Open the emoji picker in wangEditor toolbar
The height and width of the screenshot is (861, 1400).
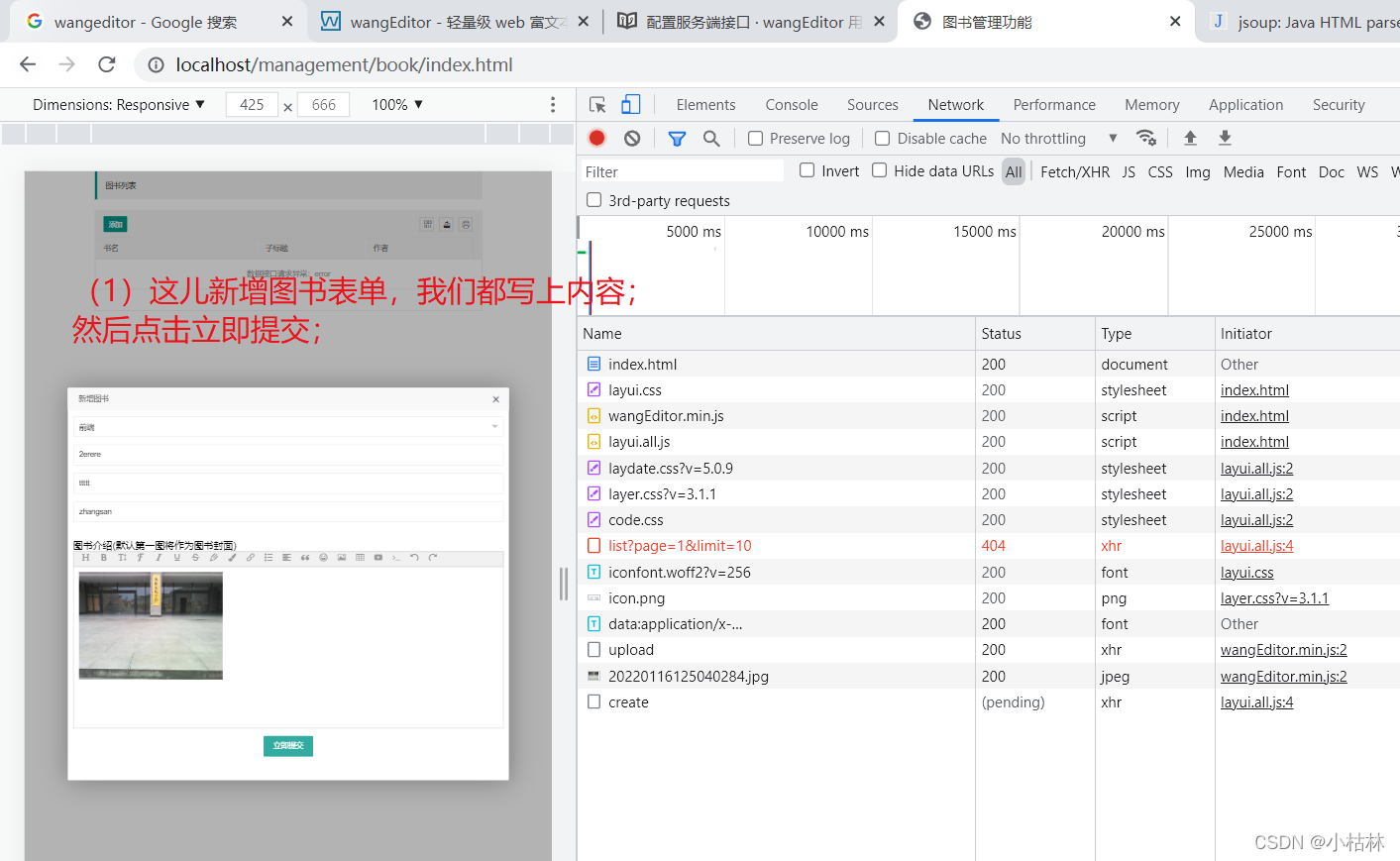323,558
